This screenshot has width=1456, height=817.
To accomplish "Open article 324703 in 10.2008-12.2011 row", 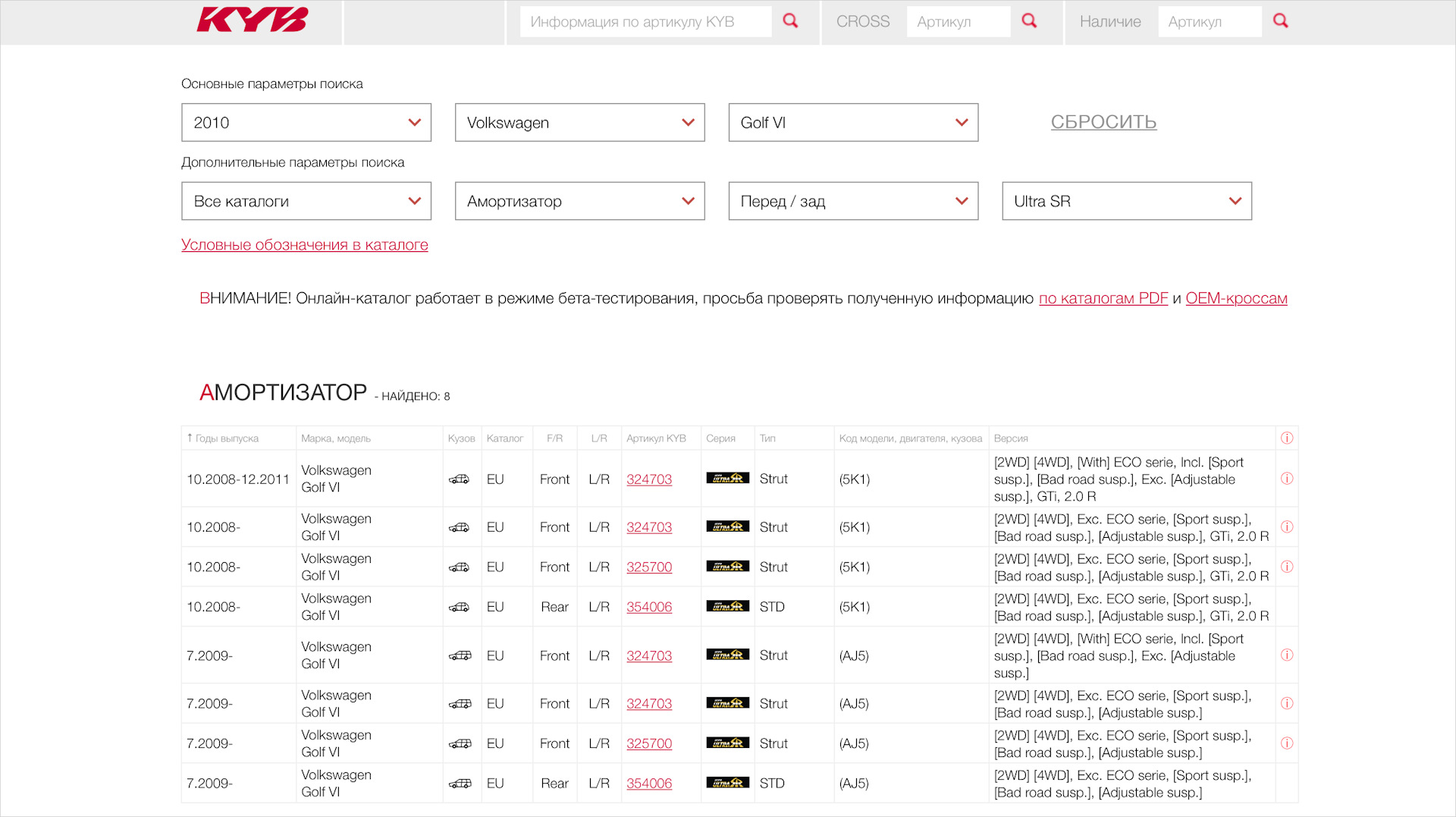I will tap(649, 479).
